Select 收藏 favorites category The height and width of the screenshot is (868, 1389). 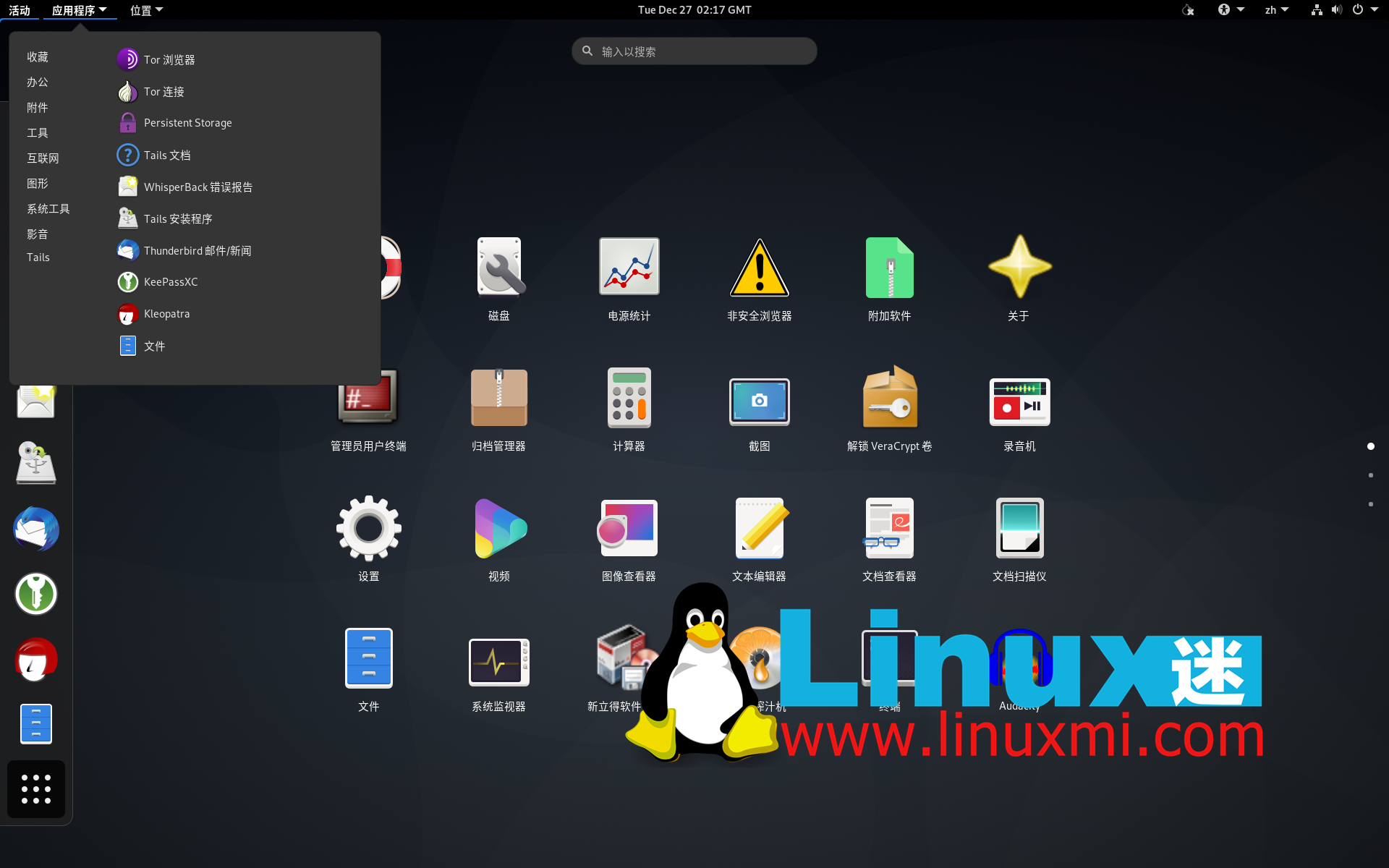(x=38, y=56)
